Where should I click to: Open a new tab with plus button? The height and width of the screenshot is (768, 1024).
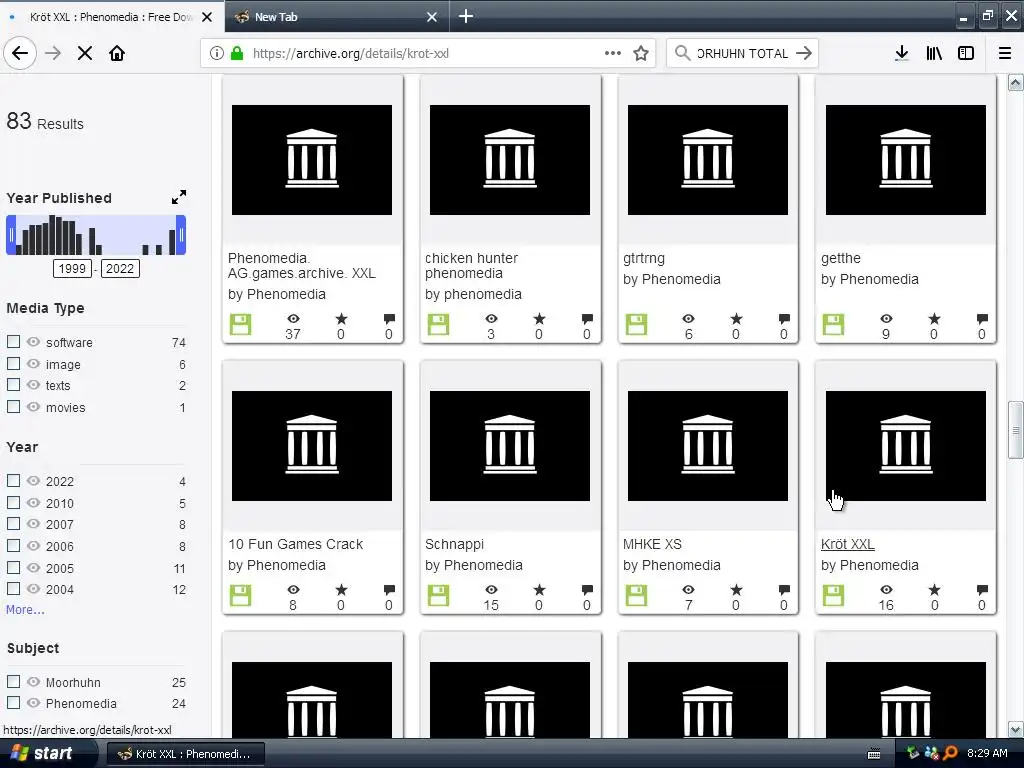[x=466, y=16]
